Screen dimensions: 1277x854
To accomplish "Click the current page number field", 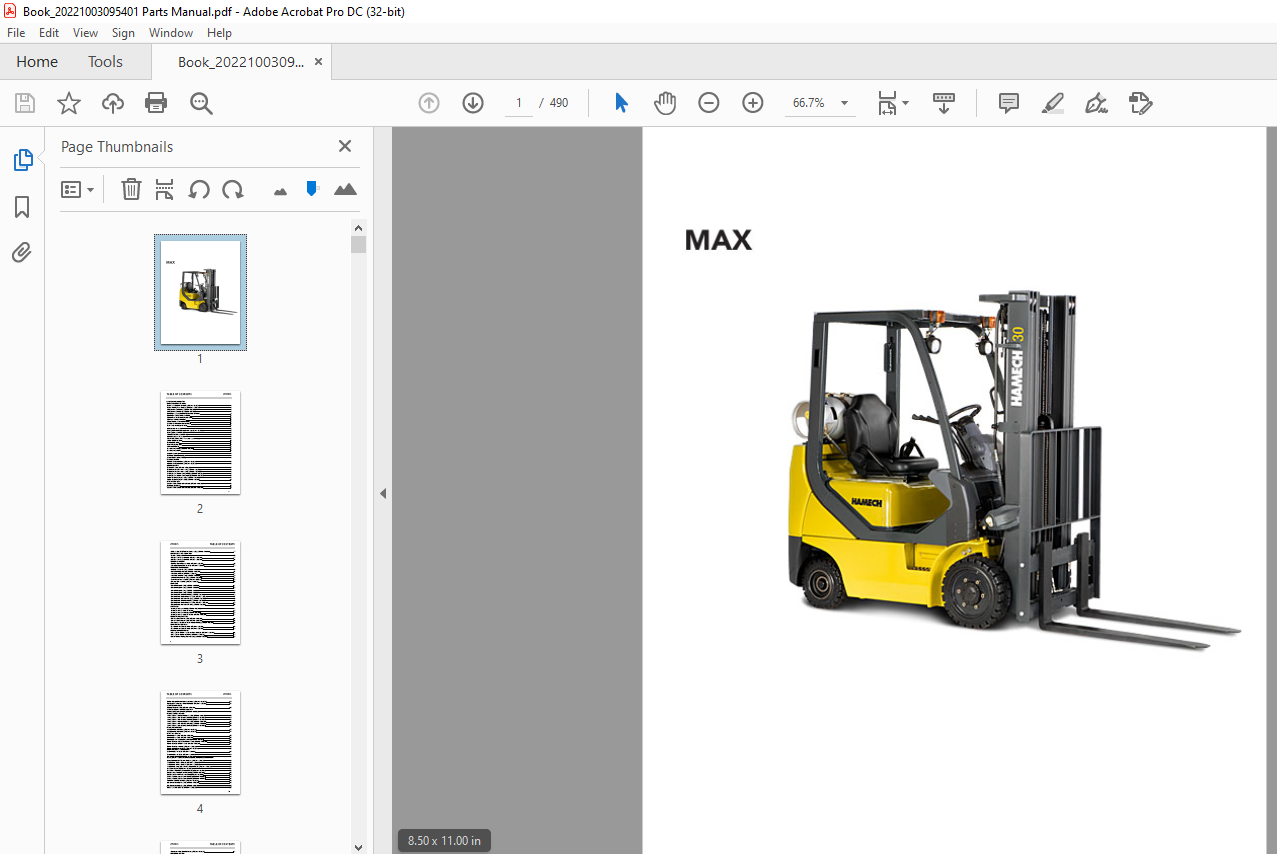I will tap(519, 103).
